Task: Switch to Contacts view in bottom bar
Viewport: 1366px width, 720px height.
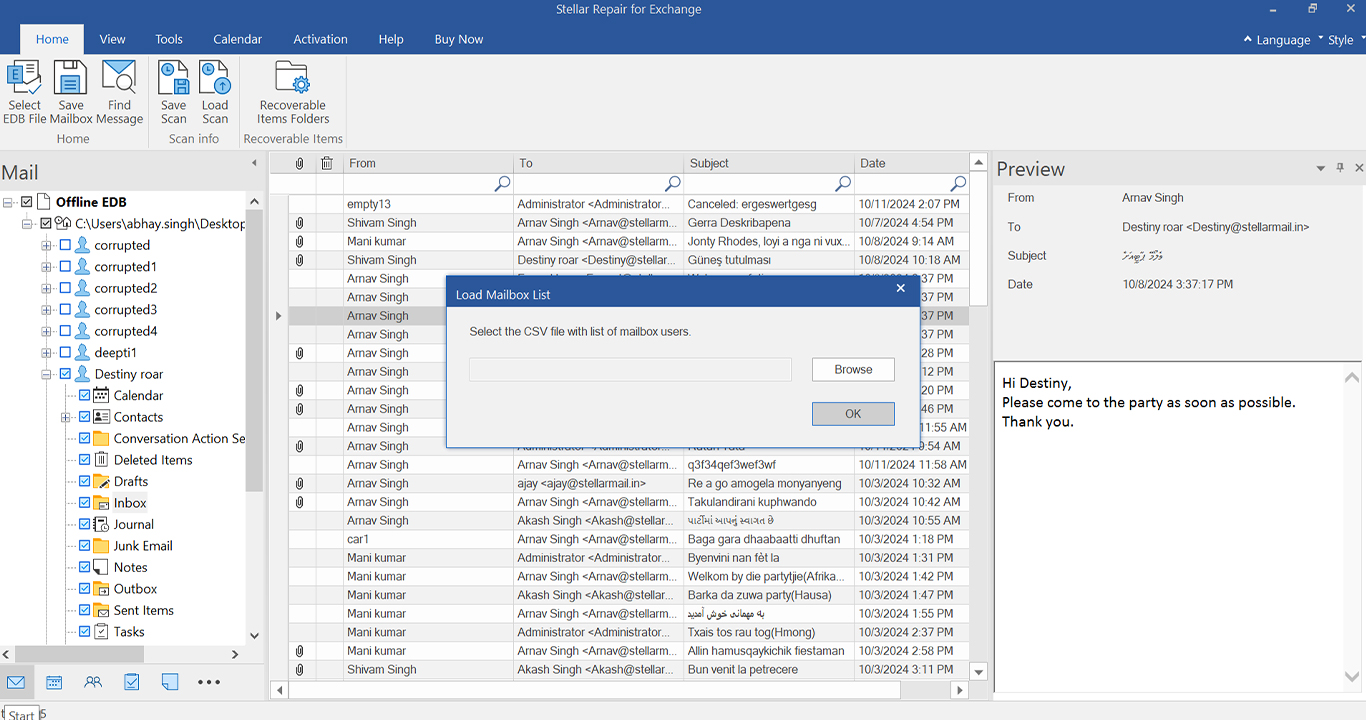Action: [93, 682]
